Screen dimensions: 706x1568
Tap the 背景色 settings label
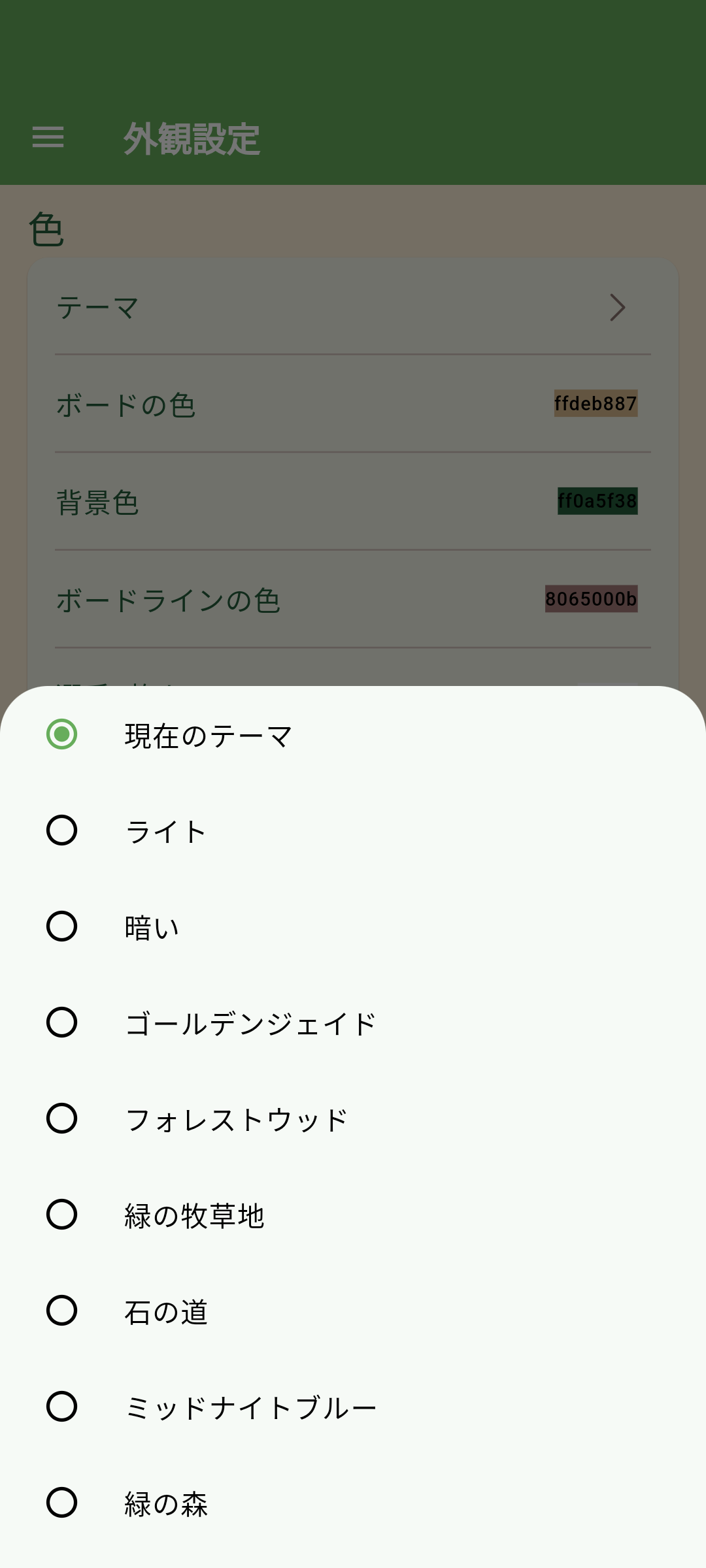98,502
